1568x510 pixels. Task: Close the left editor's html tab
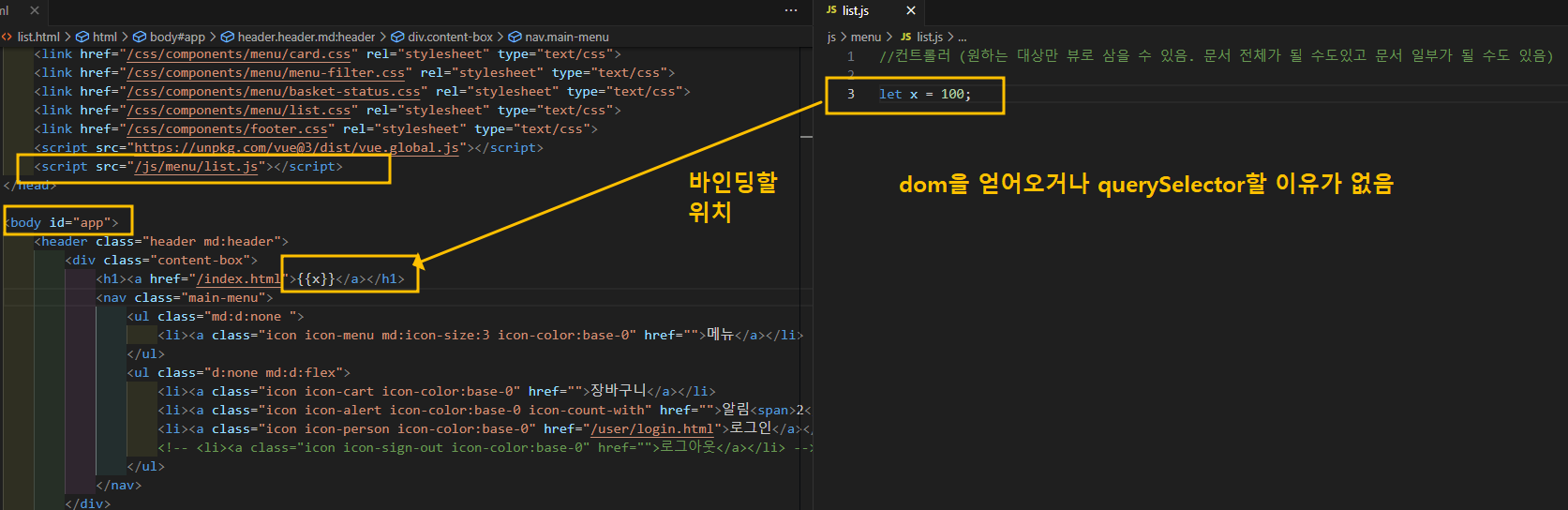click(35, 10)
